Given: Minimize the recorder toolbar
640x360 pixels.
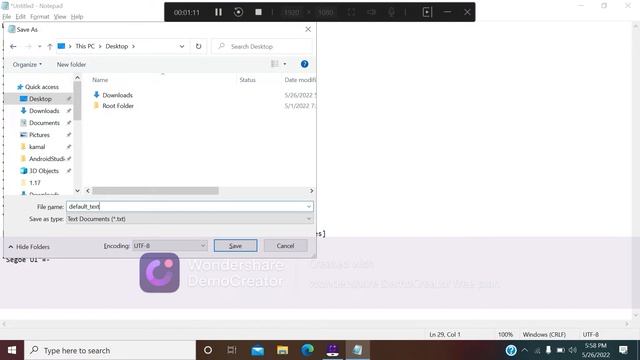Looking at the screenshot, I should [x=447, y=12].
